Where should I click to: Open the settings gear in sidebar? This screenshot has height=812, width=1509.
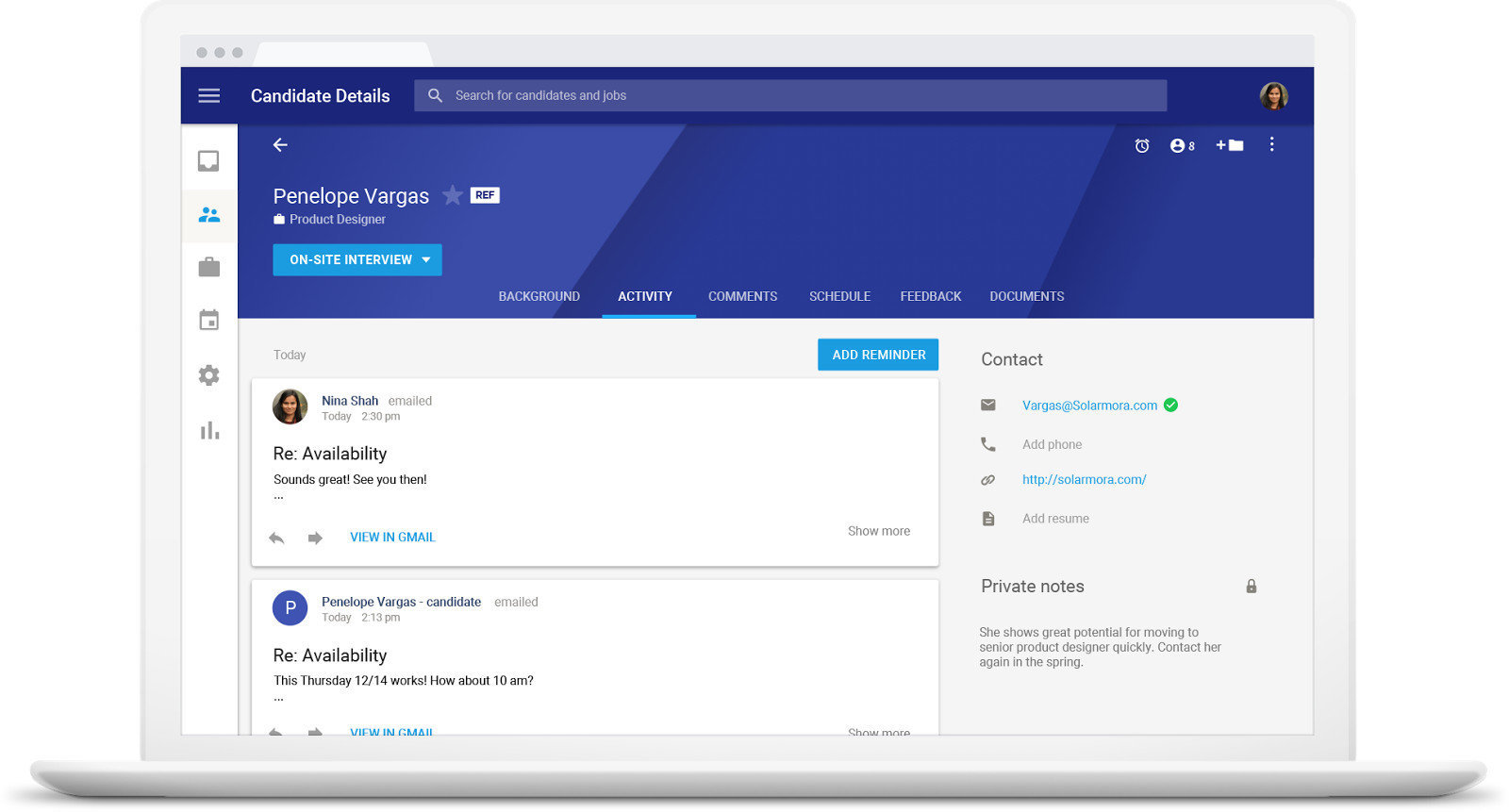[209, 375]
